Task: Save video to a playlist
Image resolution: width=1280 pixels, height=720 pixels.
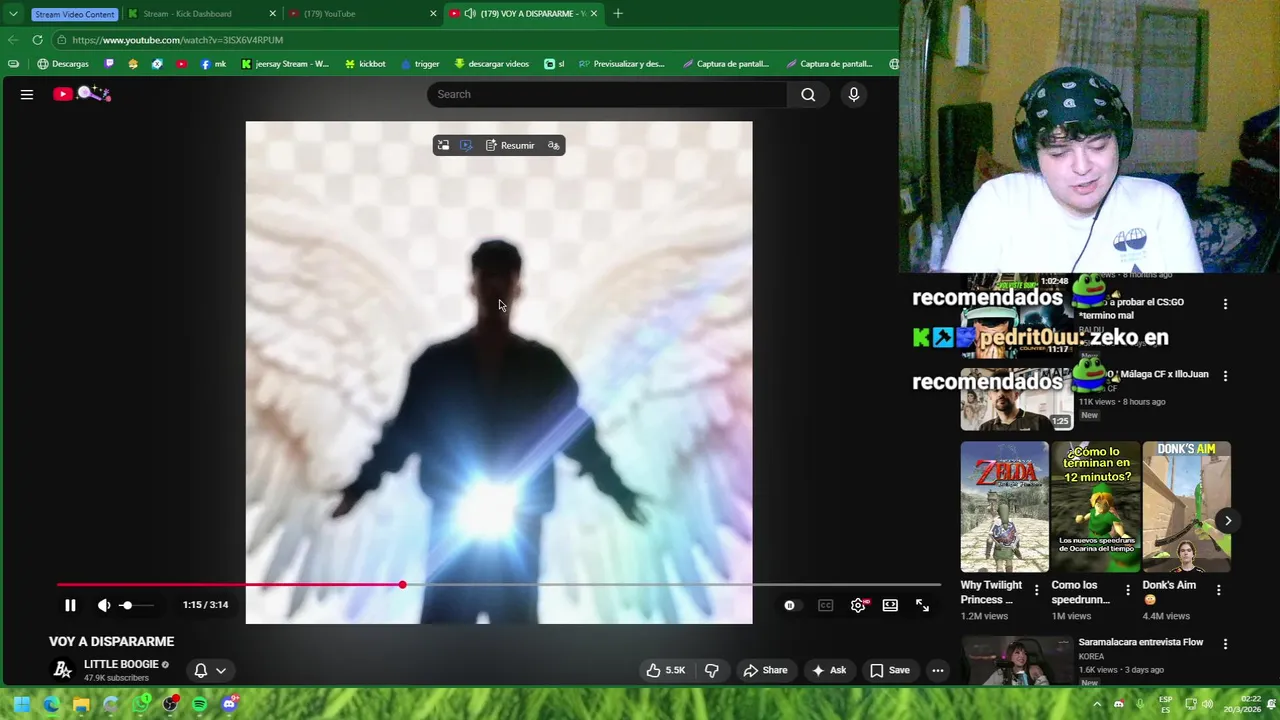Action: (889, 670)
